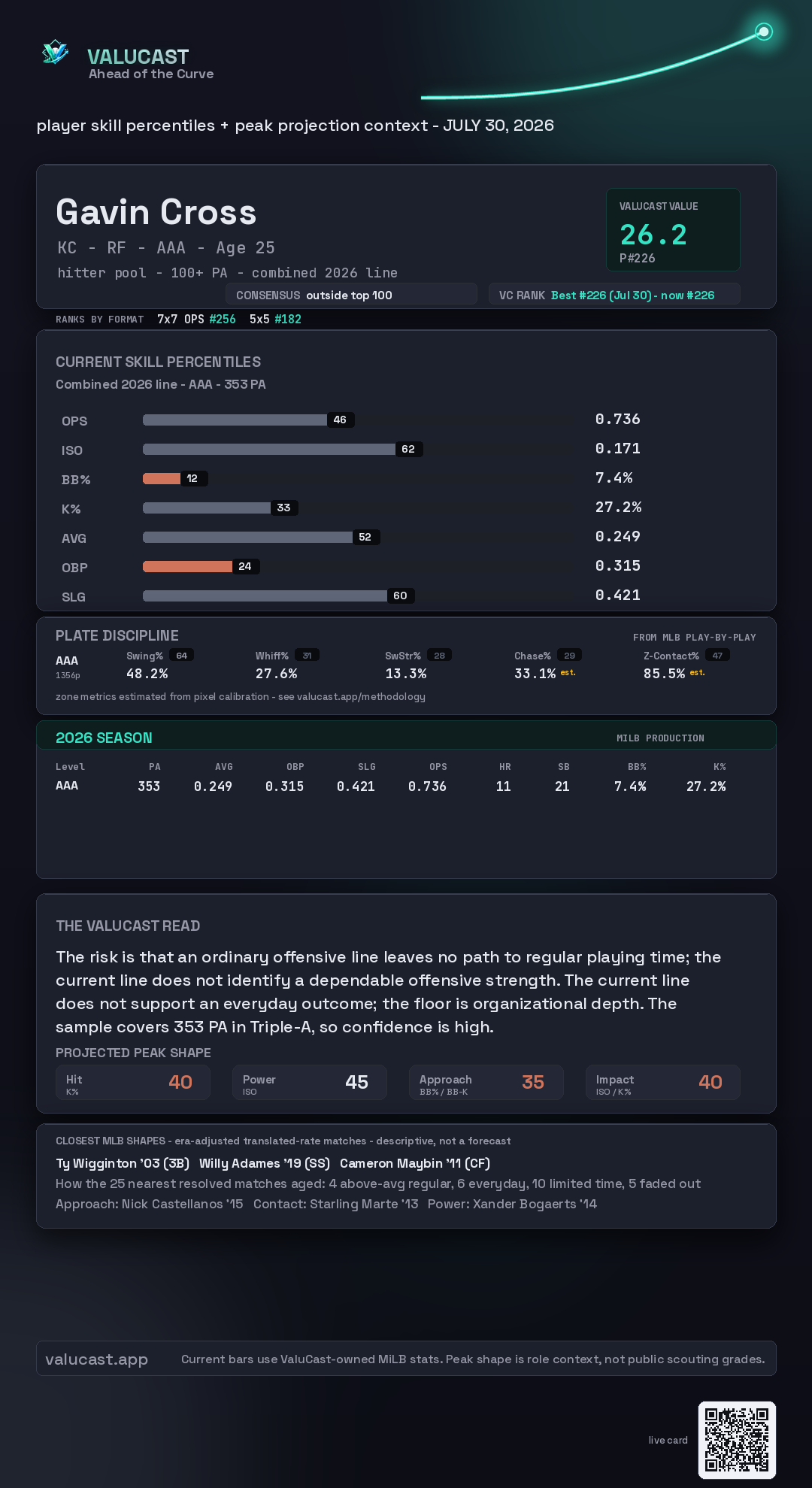Click the OBP 24 percentile badge
812x1488 pixels.
pyautogui.click(x=245, y=566)
